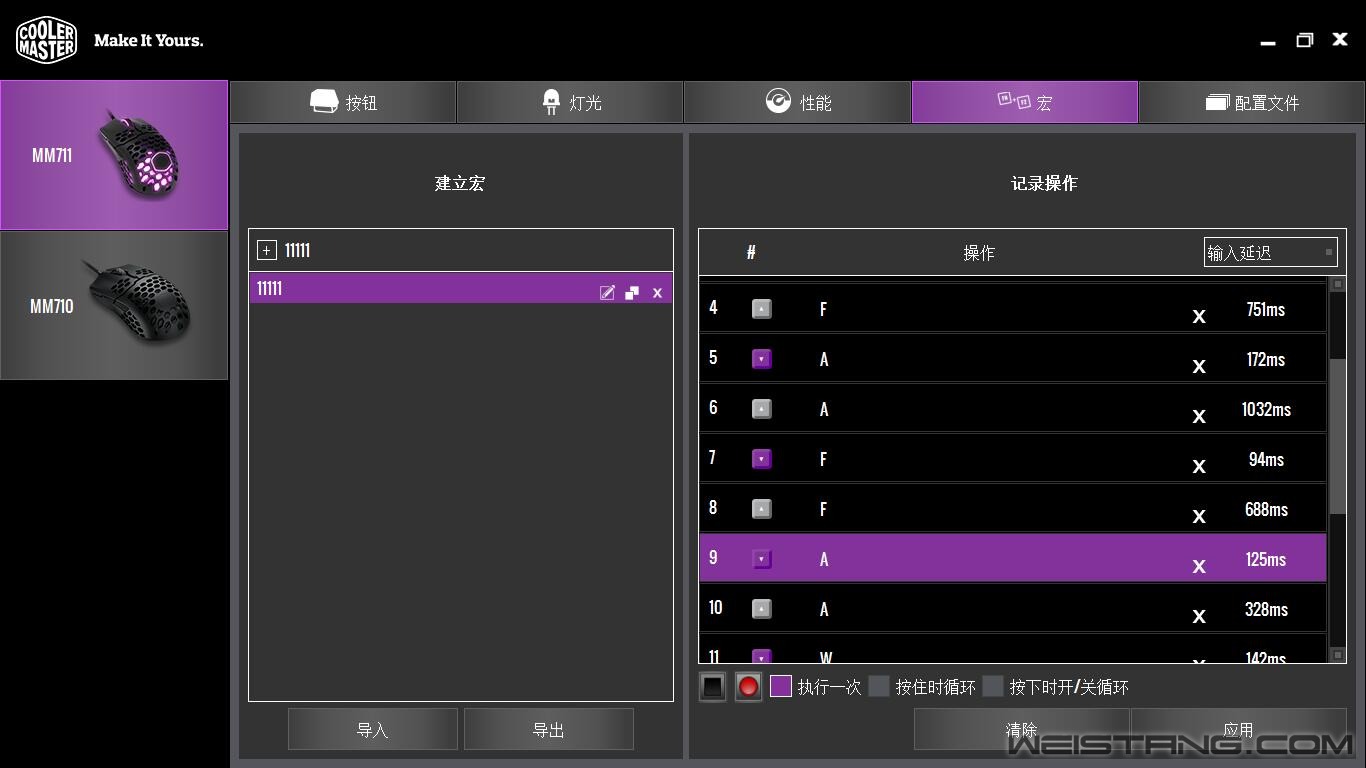
Task: Delete action row 8 with X
Action: pos(1199,516)
